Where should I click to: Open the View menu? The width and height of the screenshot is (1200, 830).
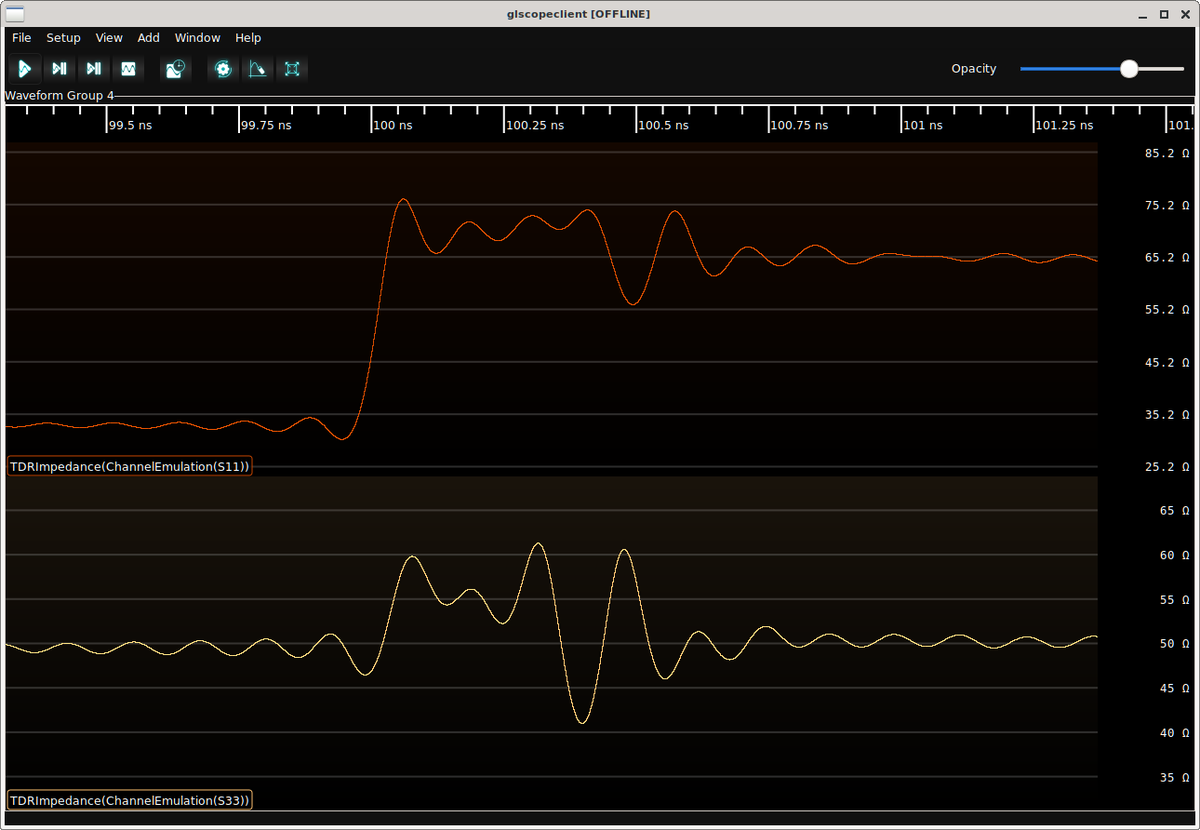(109, 38)
